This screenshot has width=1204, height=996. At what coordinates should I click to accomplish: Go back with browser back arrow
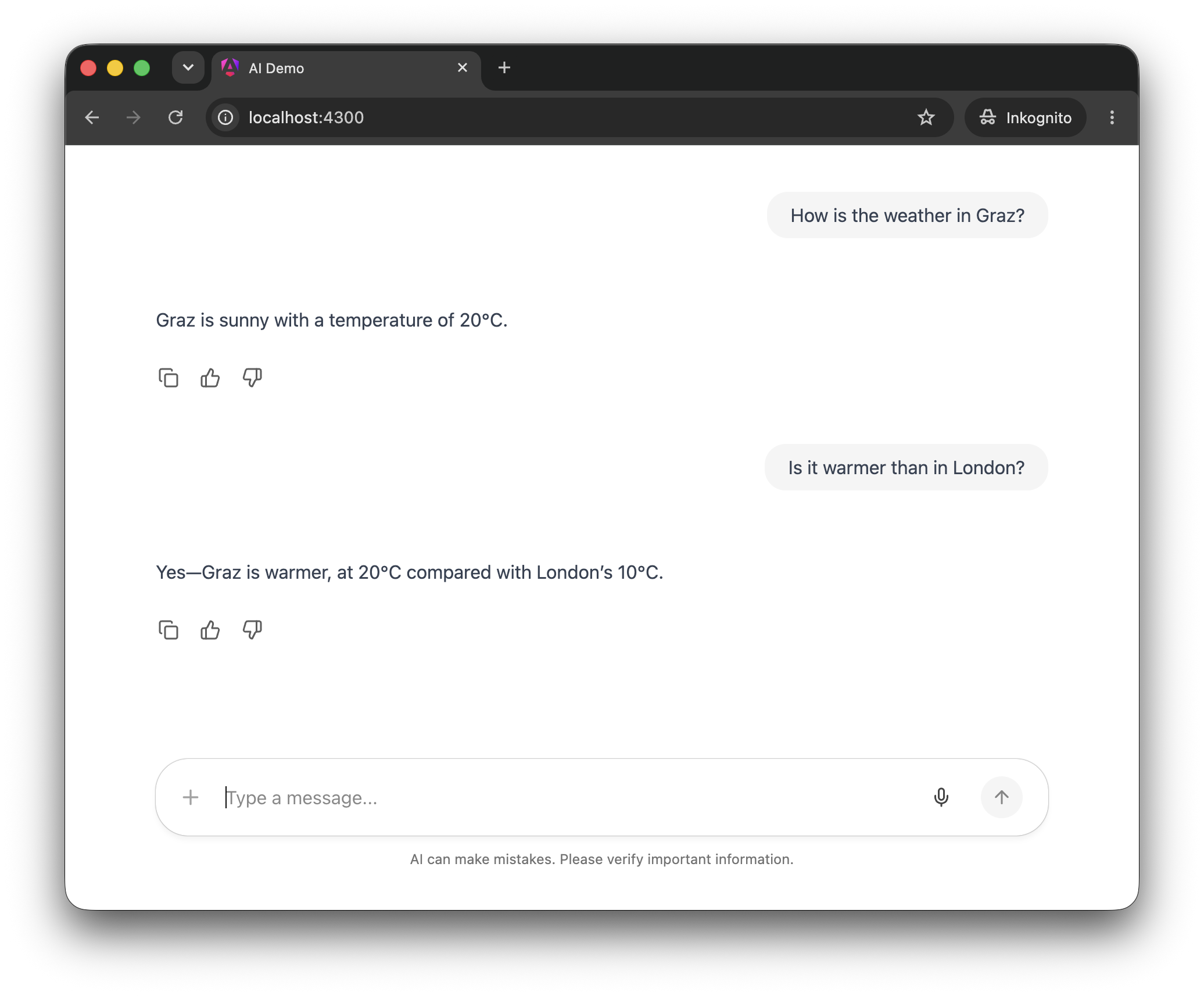(92, 118)
